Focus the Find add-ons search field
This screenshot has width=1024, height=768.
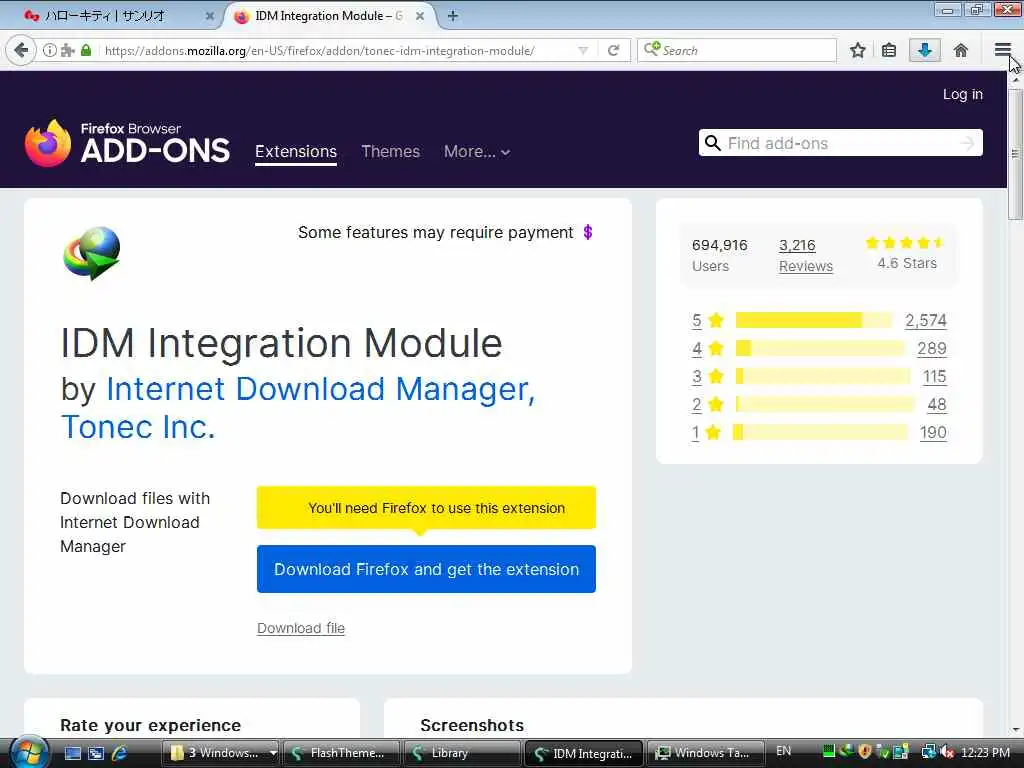pos(840,143)
